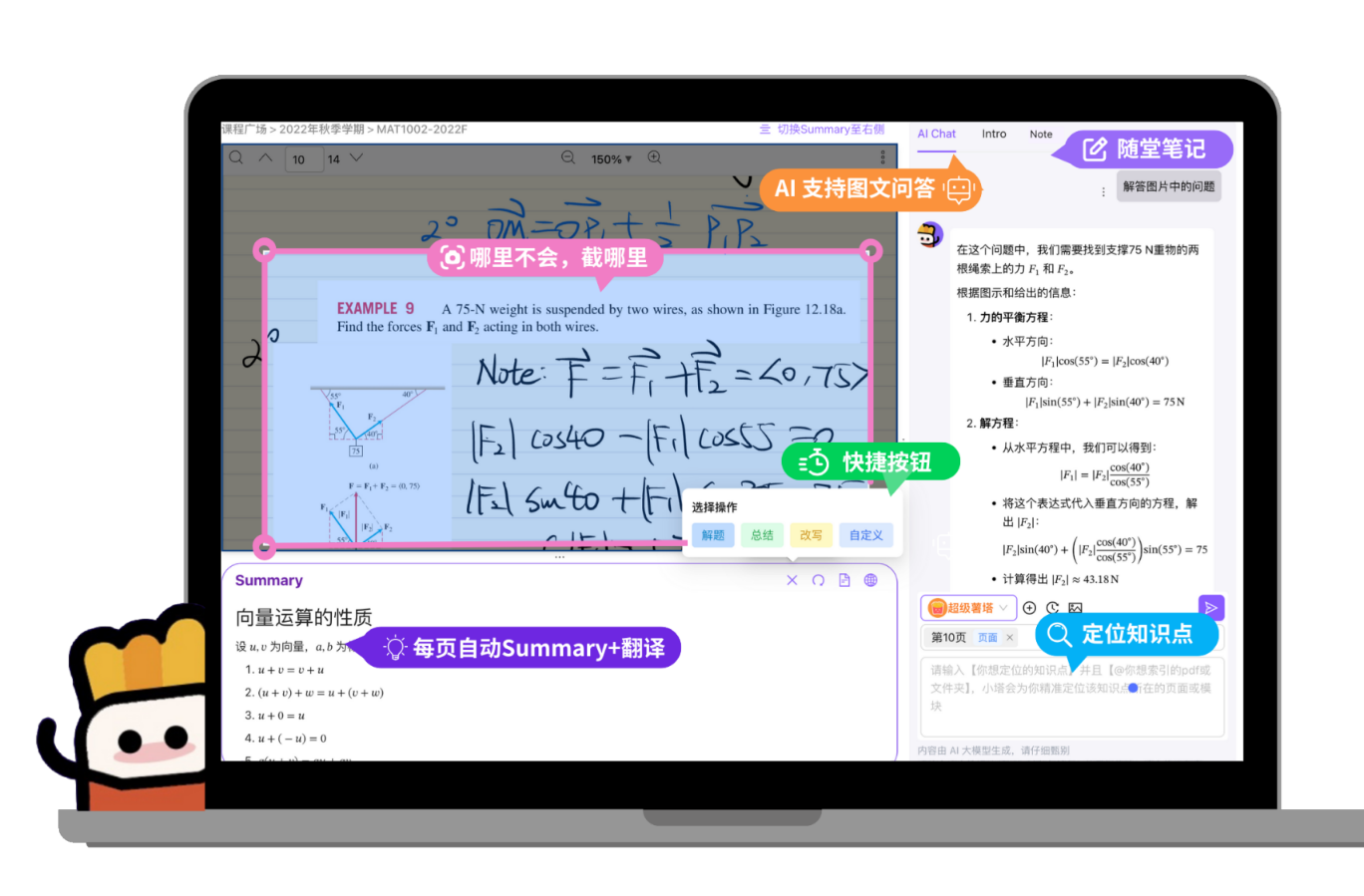The width and height of the screenshot is (1364, 896).
Task: Open the 超级薯塔 model selector dropdown
Action: point(967,607)
